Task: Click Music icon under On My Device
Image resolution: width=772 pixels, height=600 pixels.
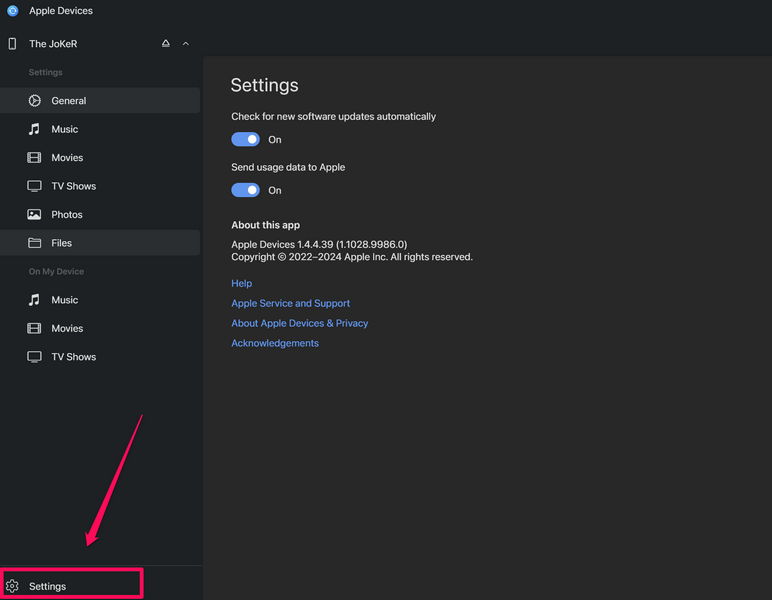Action: coord(34,300)
